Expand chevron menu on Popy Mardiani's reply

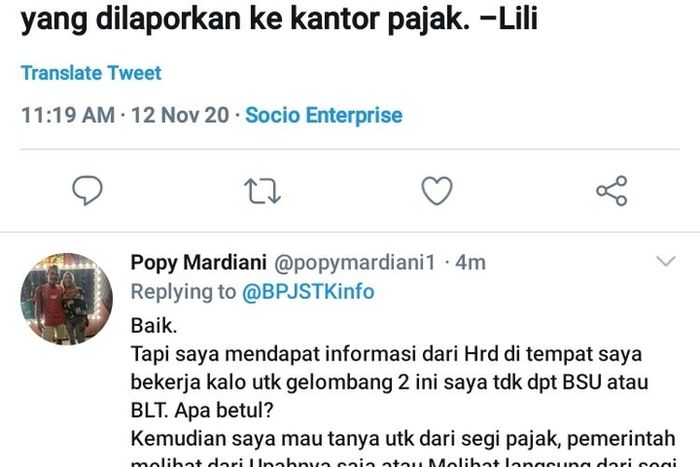click(666, 261)
